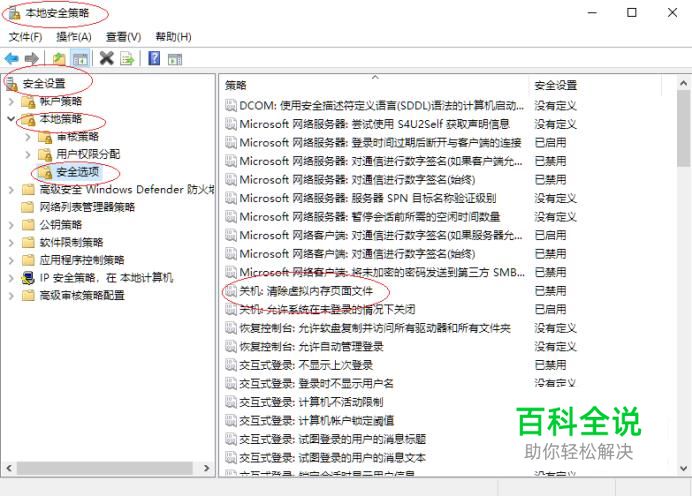Viewport: 692px width, 496px height.
Task: Click the 网络列表管理器策略 folder icon
Action: pos(28,207)
